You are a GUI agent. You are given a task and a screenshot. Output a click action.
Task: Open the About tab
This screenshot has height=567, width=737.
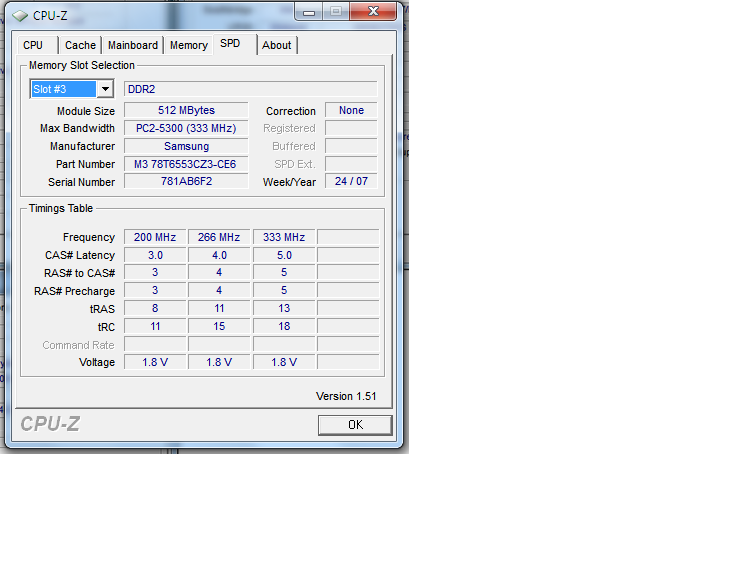277,45
